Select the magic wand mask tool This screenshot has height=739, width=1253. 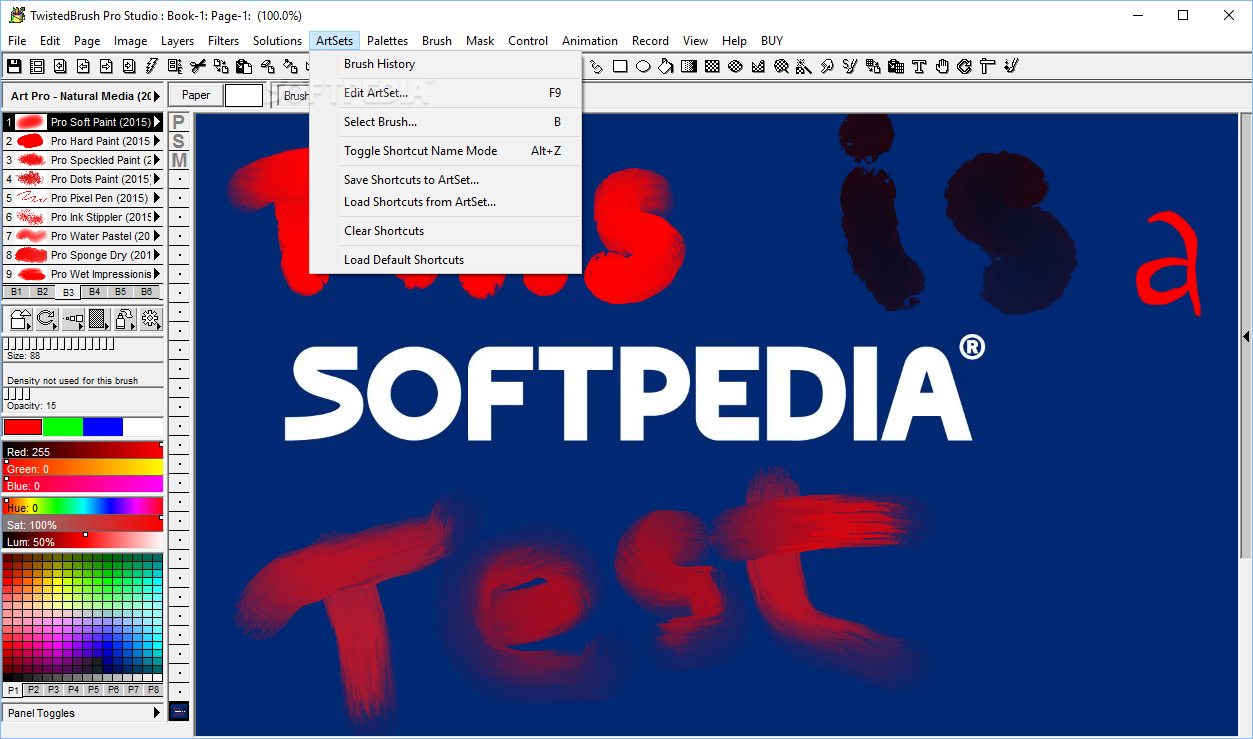[x=804, y=66]
